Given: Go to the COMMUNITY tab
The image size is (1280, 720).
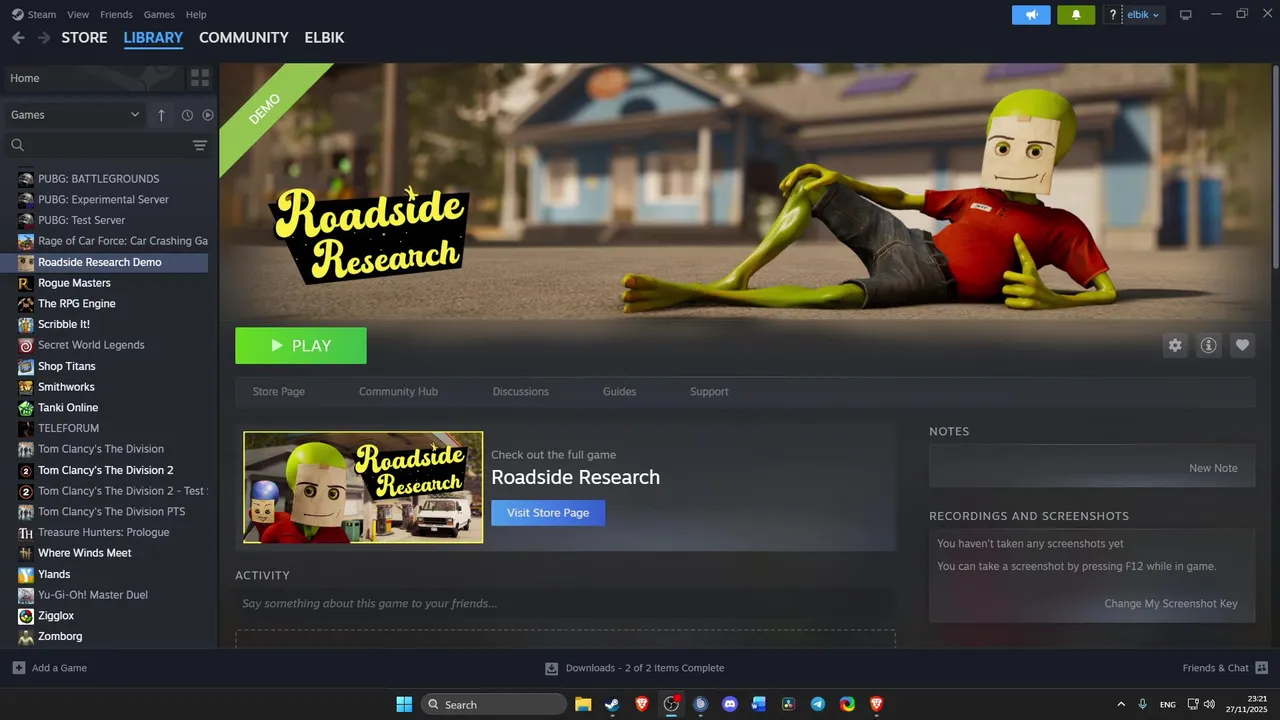Looking at the screenshot, I should pos(244,38).
